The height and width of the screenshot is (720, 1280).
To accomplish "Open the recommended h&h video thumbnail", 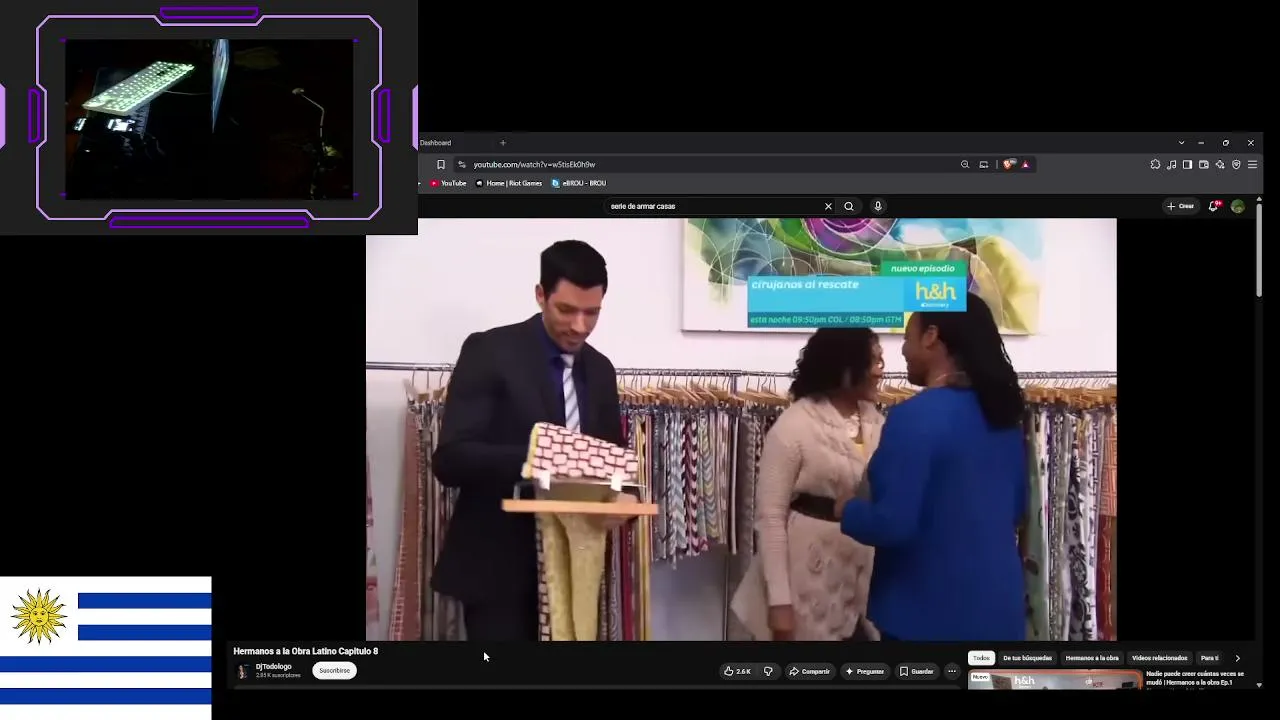I will (x=1054, y=680).
